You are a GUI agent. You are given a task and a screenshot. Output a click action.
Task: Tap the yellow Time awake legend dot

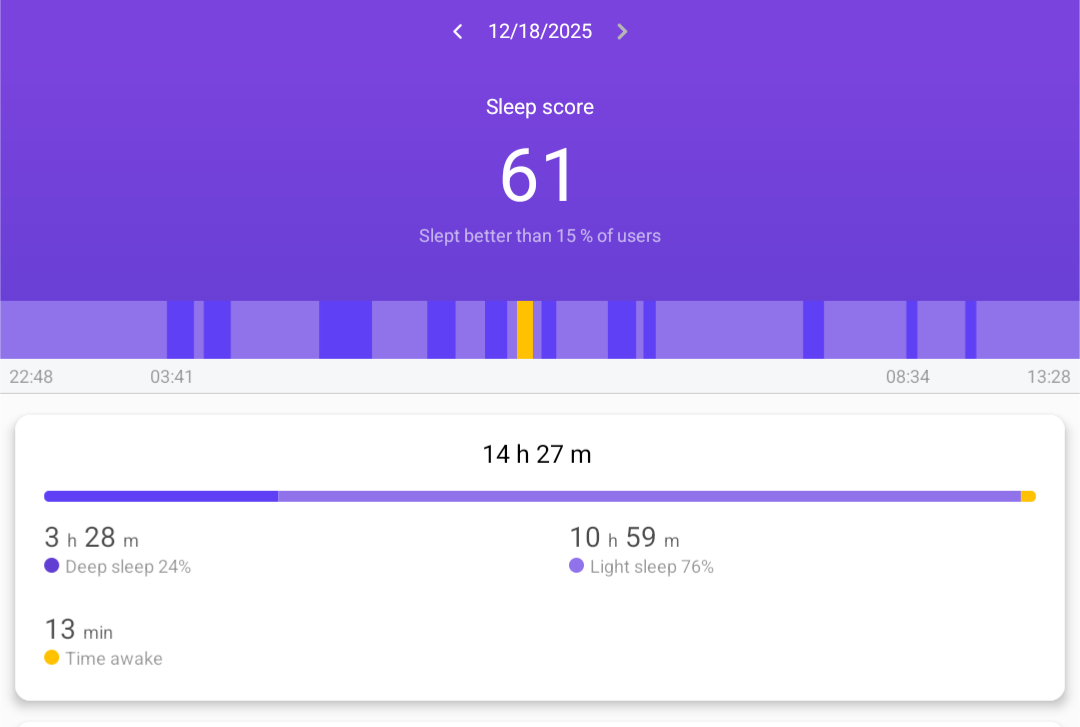52,658
